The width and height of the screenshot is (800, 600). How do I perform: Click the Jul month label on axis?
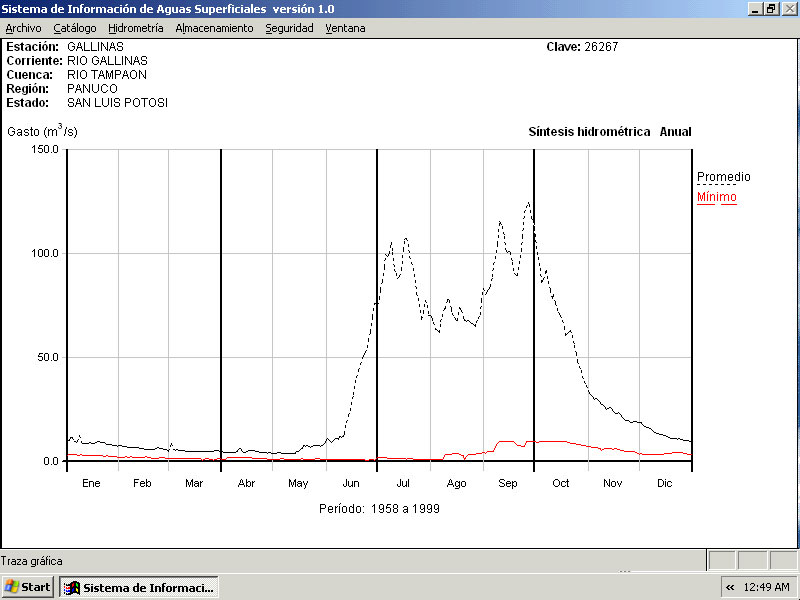403,483
